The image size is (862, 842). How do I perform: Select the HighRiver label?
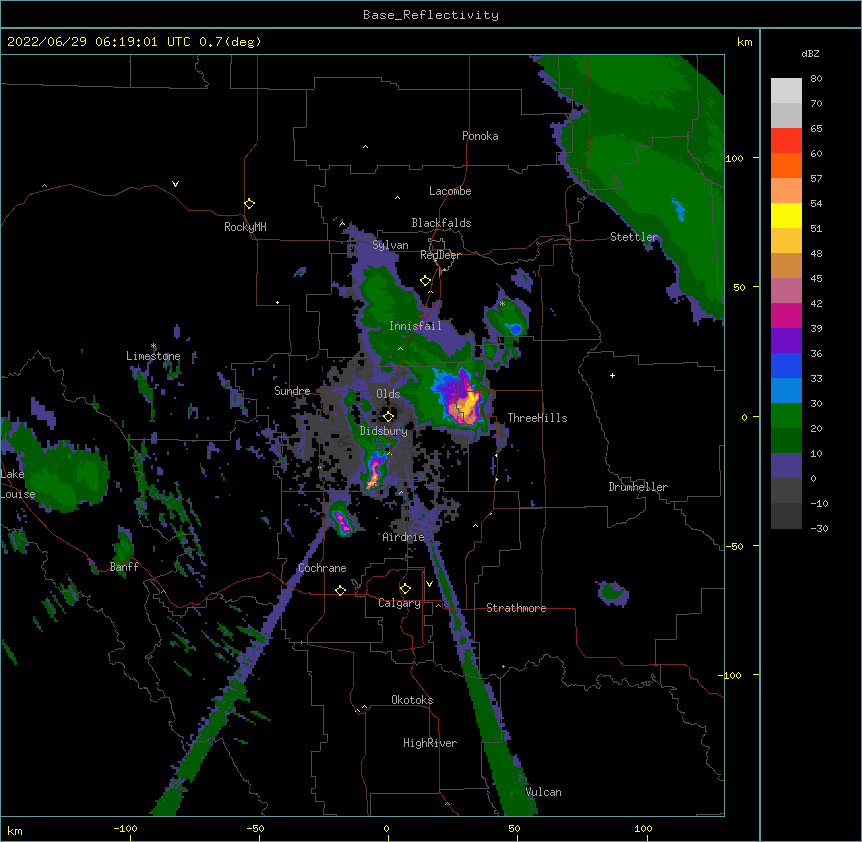click(x=430, y=743)
